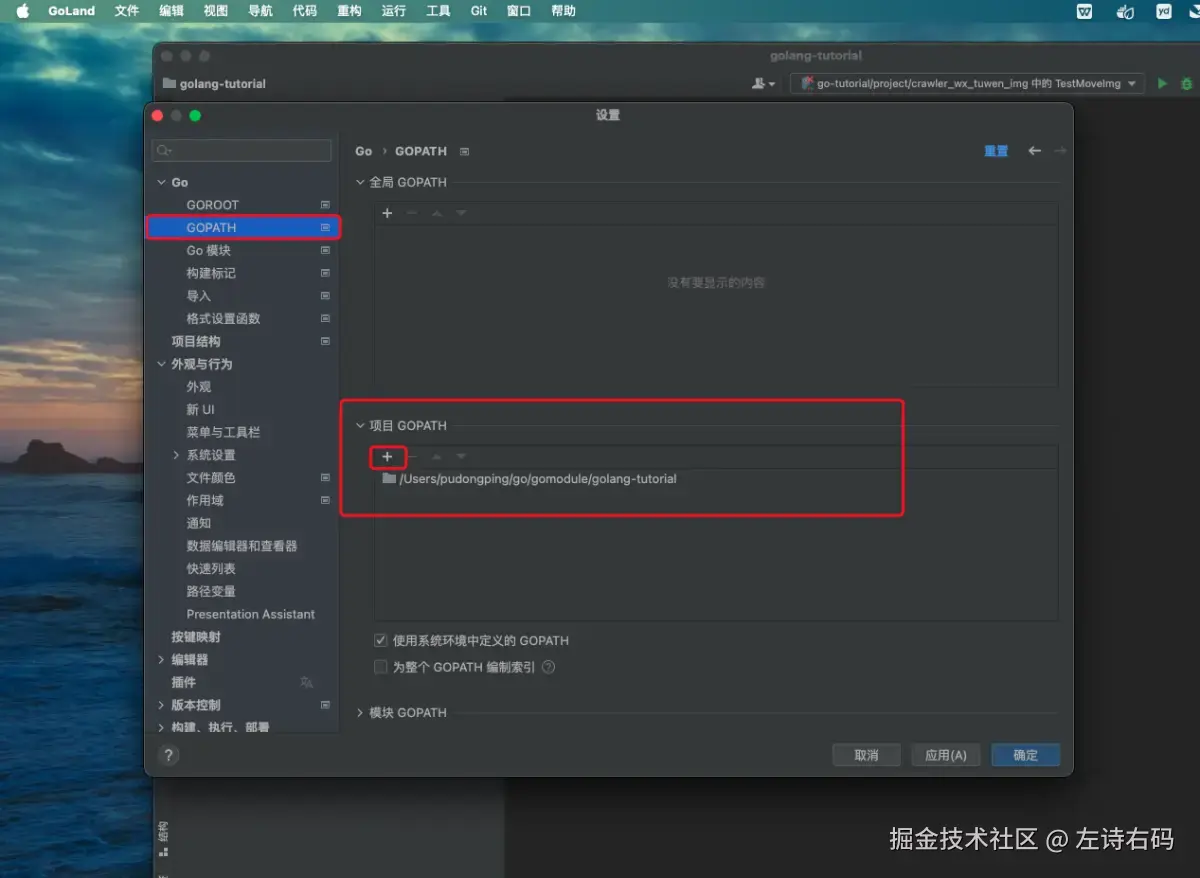The width and height of the screenshot is (1200, 878).
Task: Select 数据编辑器和查看器 in the settings tree
Action: [242, 546]
